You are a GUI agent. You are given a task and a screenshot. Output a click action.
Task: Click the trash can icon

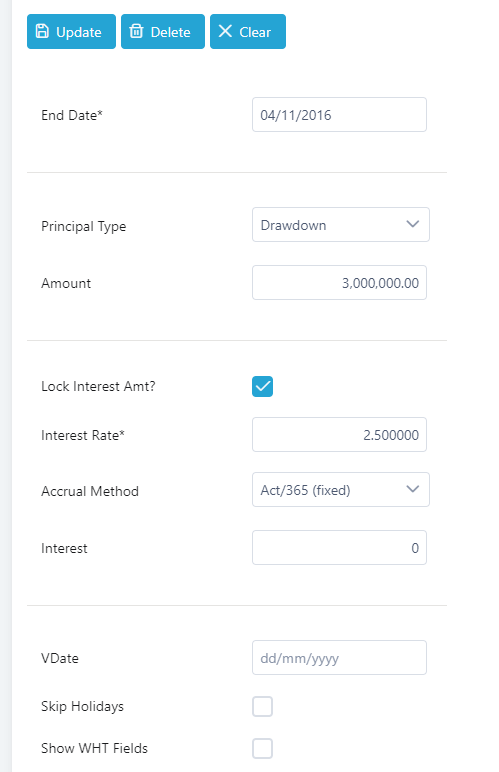136,32
